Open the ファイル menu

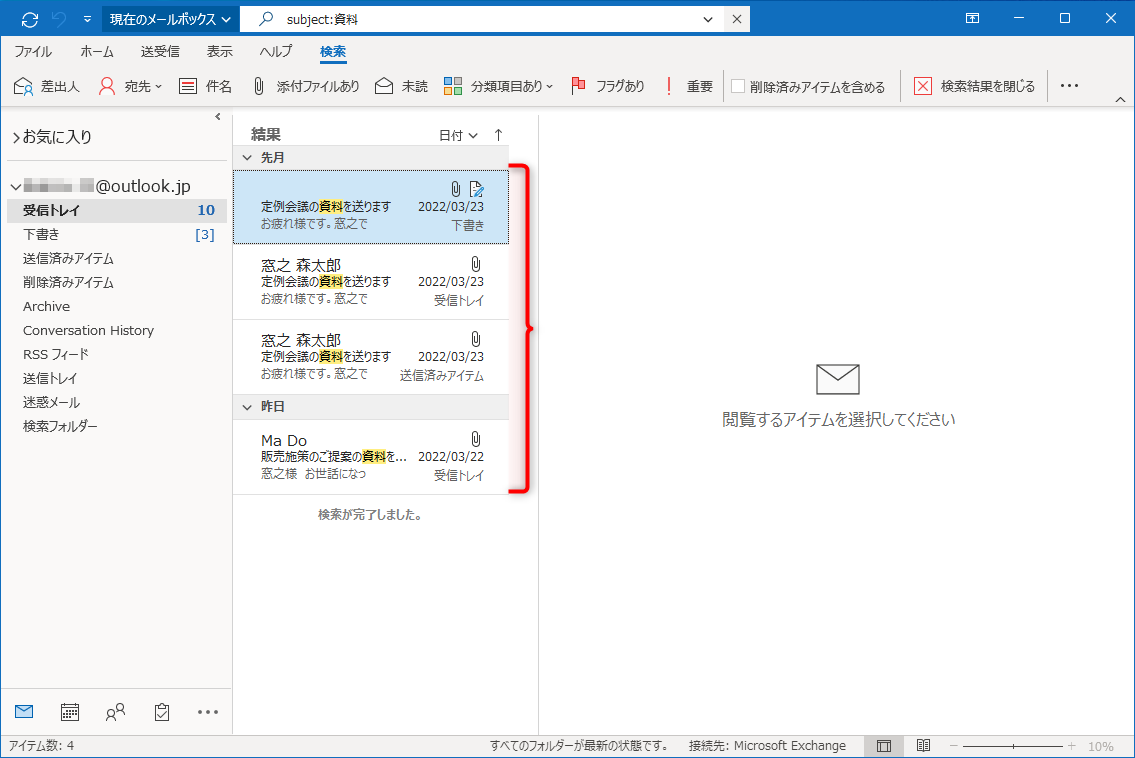35,51
